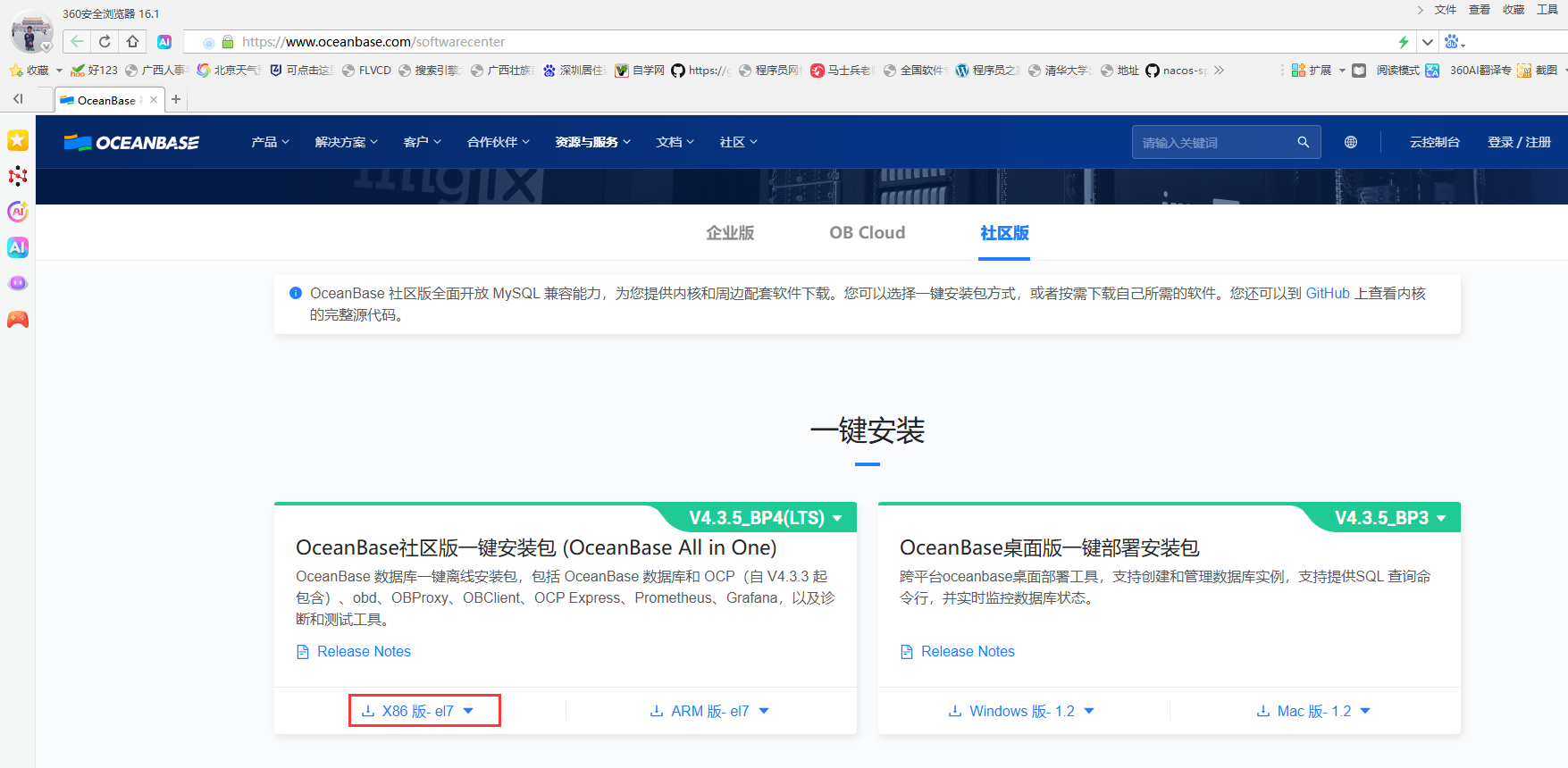Expand the 客户 menu
The height and width of the screenshot is (768, 1568).
pyautogui.click(x=422, y=142)
